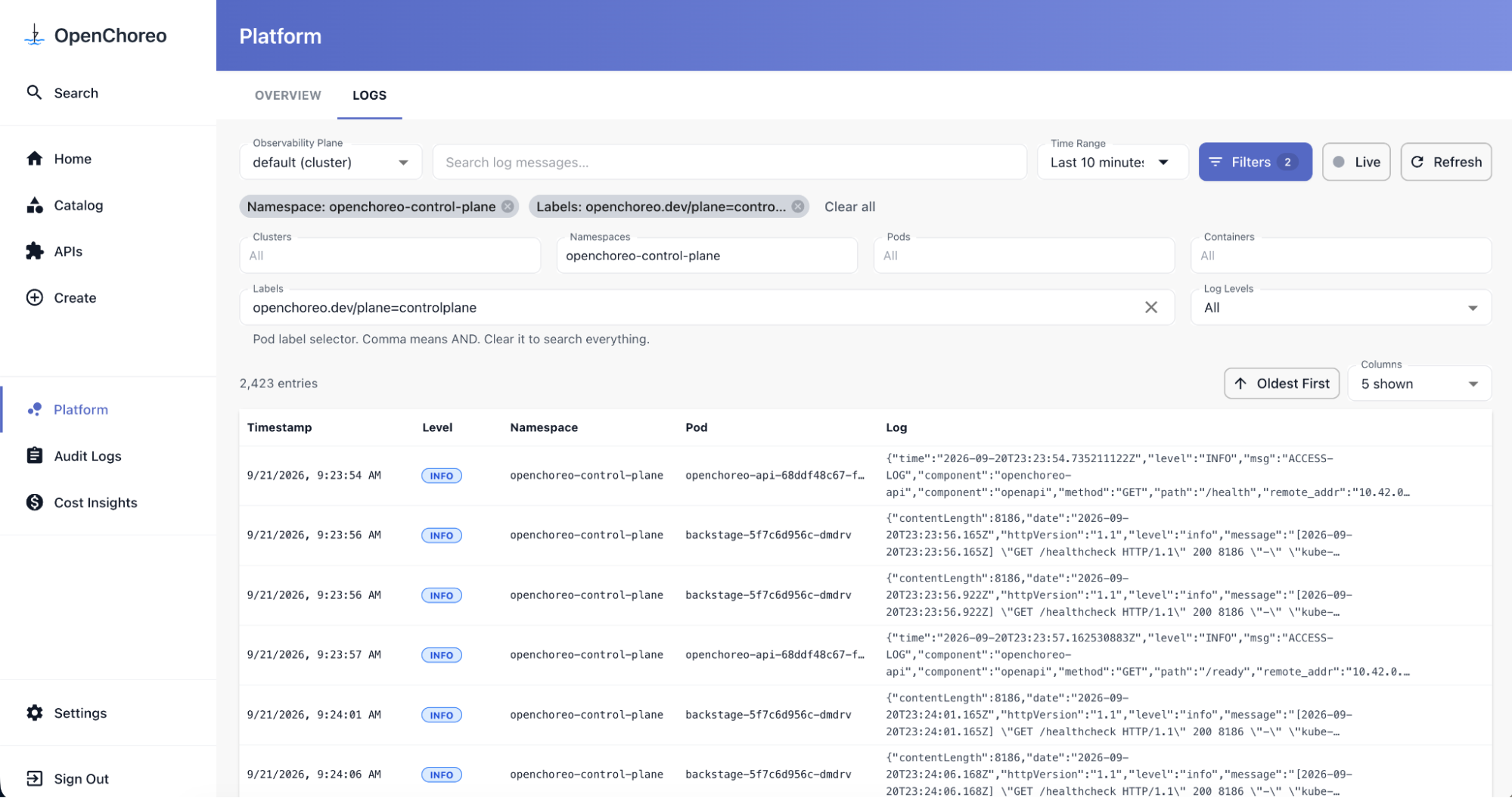This screenshot has width=1512, height=798.
Task: Open the Log Levels dropdown
Action: (1340, 307)
